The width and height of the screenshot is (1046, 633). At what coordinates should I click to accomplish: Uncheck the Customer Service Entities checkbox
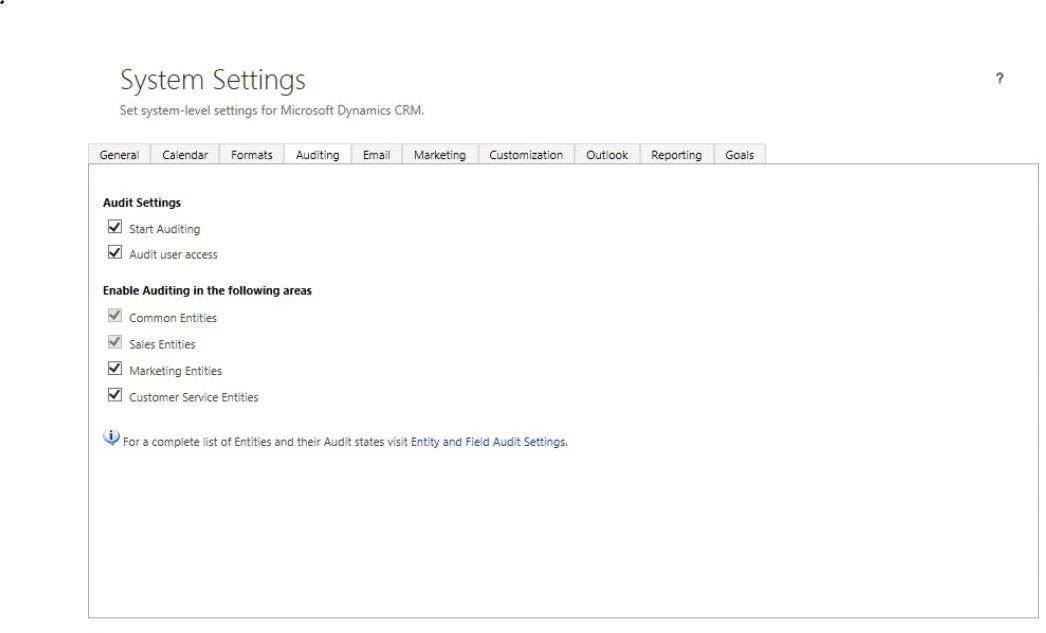tap(115, 395)
